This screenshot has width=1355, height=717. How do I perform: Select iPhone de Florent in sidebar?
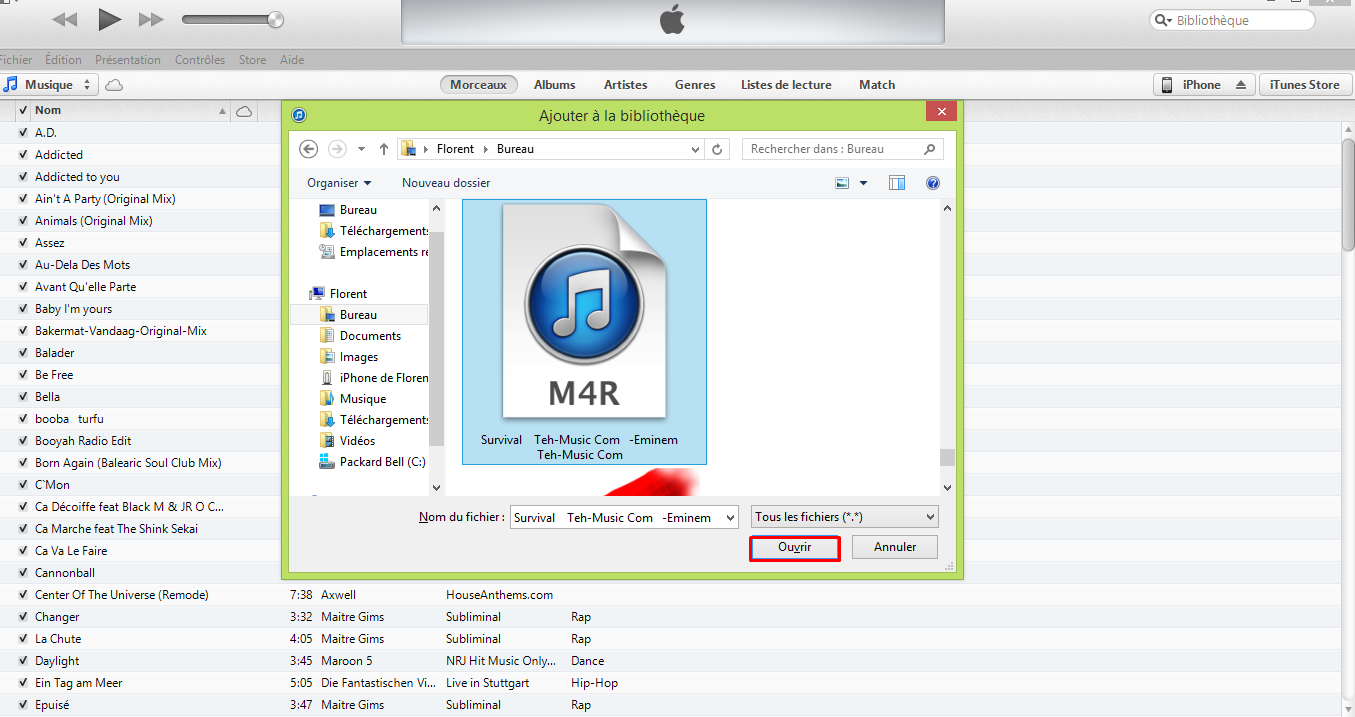pyautogui.click(x=373, y=378)
